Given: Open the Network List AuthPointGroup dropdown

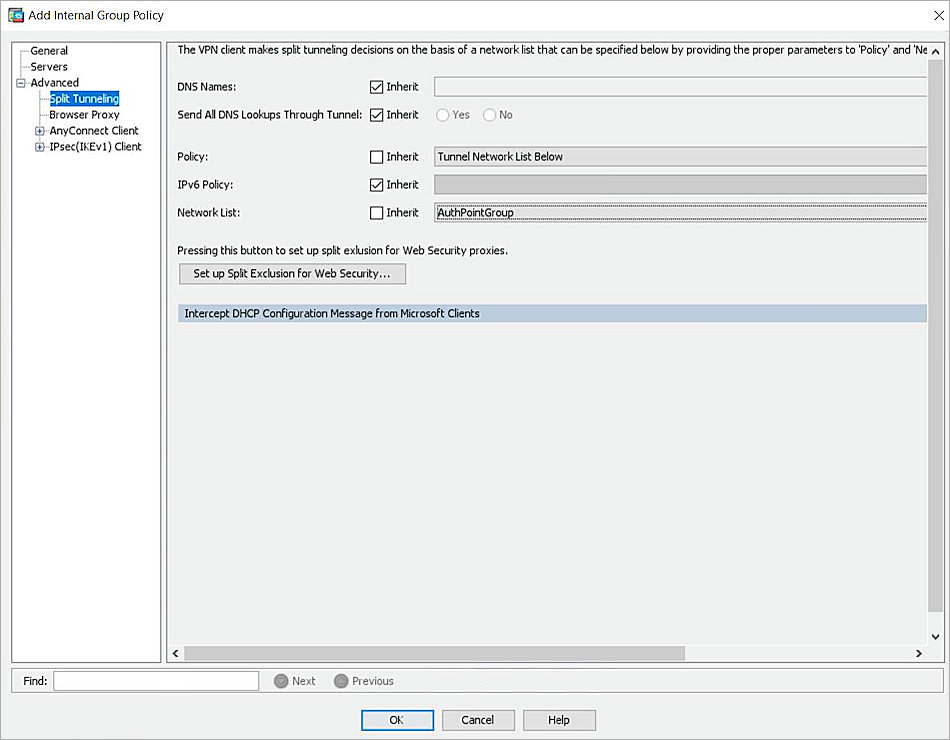Looking at the screenshot, I should [680, 213].
